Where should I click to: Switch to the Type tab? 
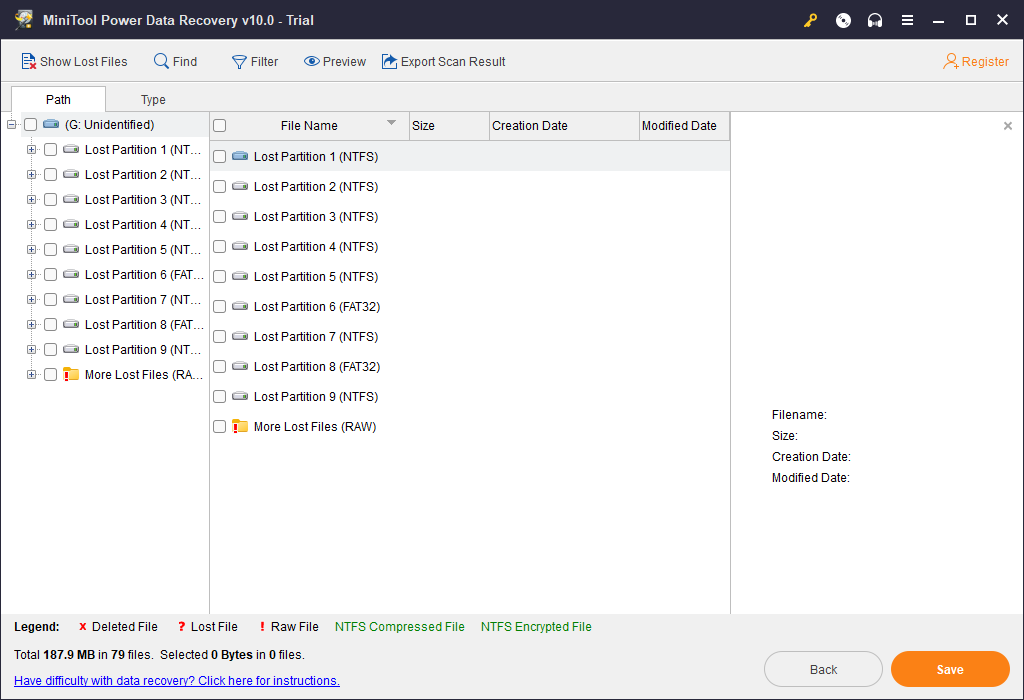click(x=153, y=100)
